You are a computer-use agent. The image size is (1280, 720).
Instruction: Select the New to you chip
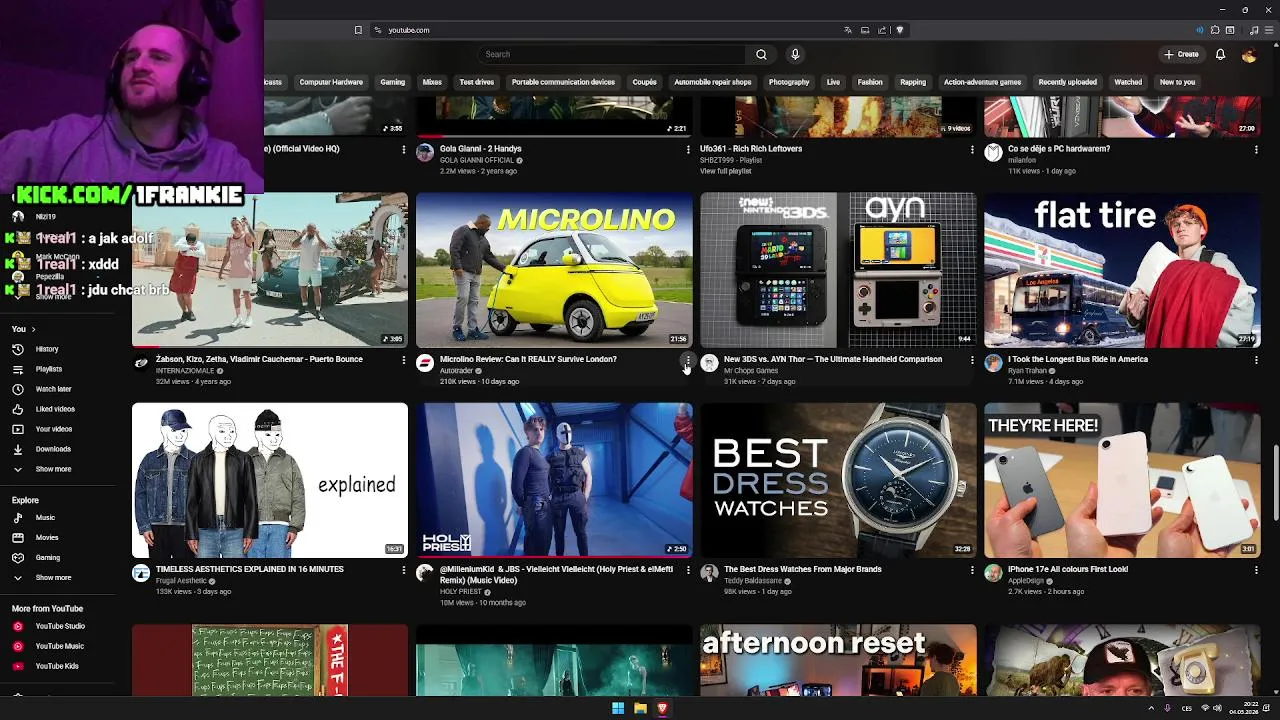[1177, 82]
